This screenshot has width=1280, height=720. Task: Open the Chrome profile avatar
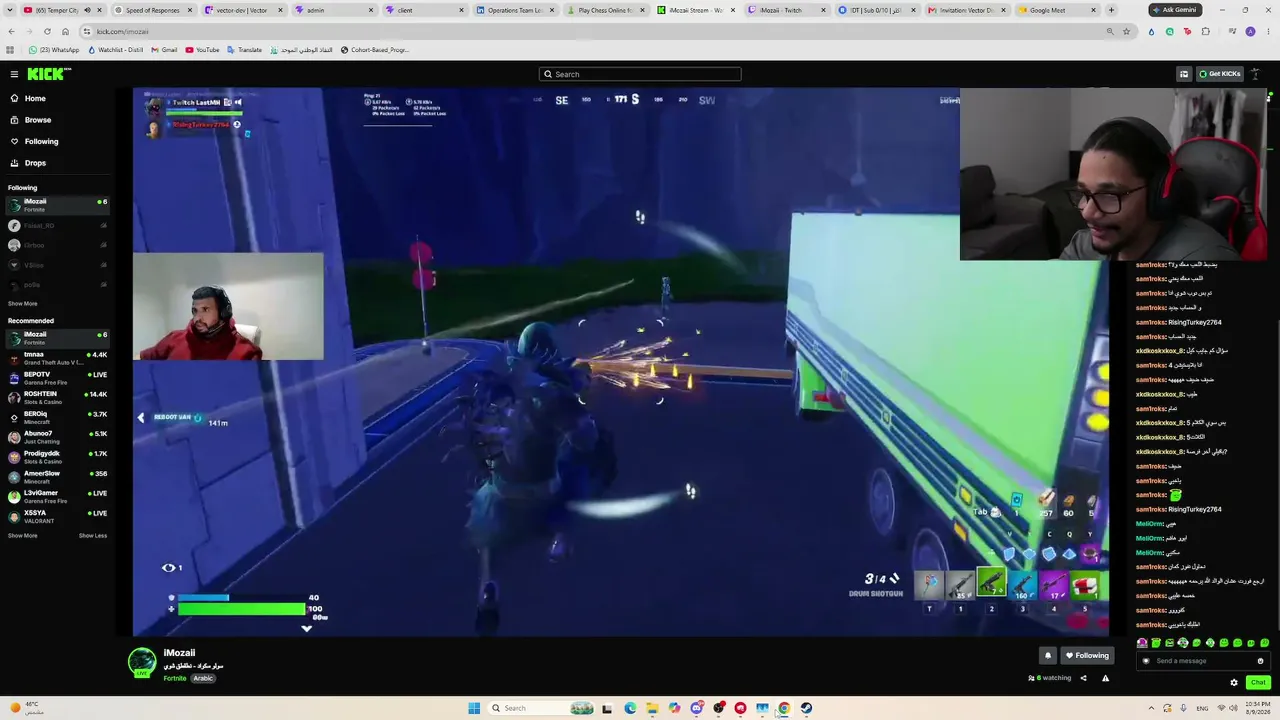tap(1250, 31)
